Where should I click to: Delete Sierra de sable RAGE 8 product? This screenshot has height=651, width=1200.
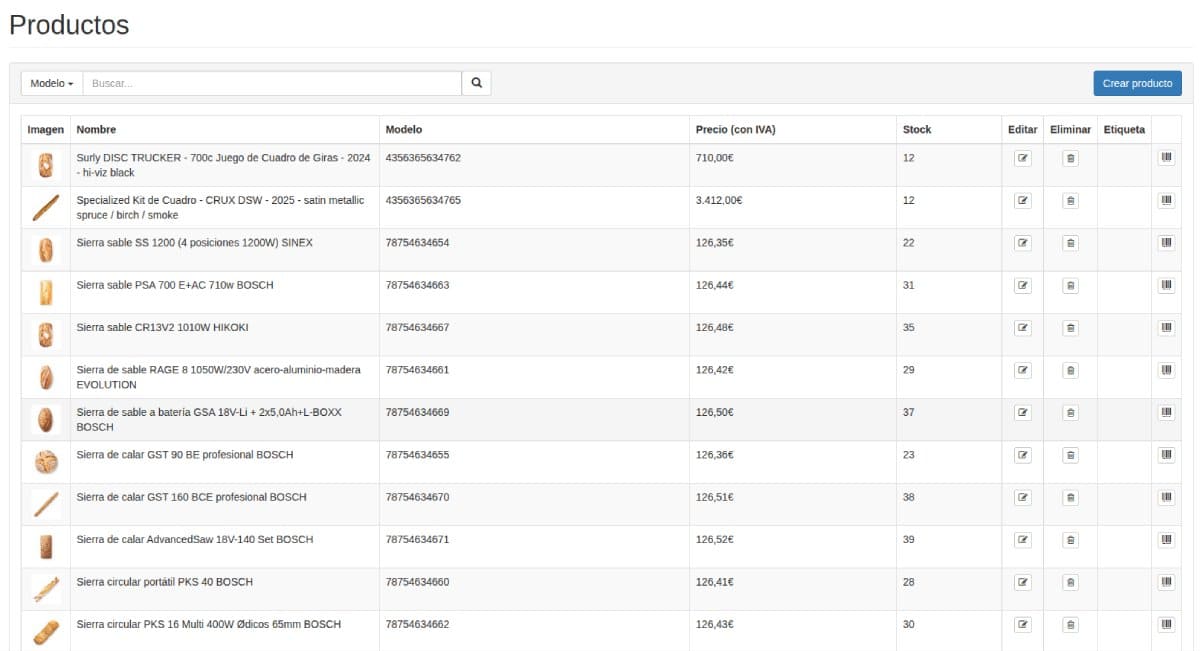click(1070, 370)
